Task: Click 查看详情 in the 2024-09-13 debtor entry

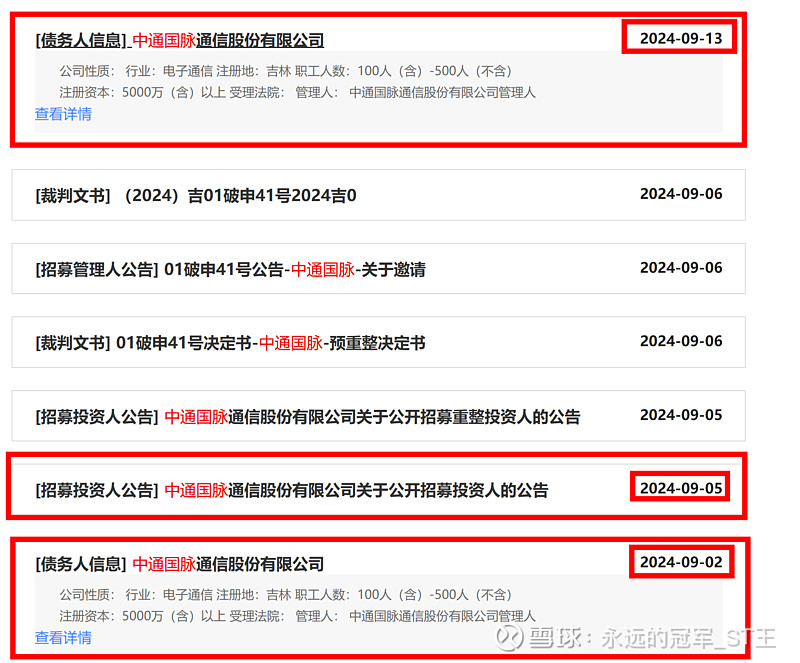Action: (x=63, y=114)
